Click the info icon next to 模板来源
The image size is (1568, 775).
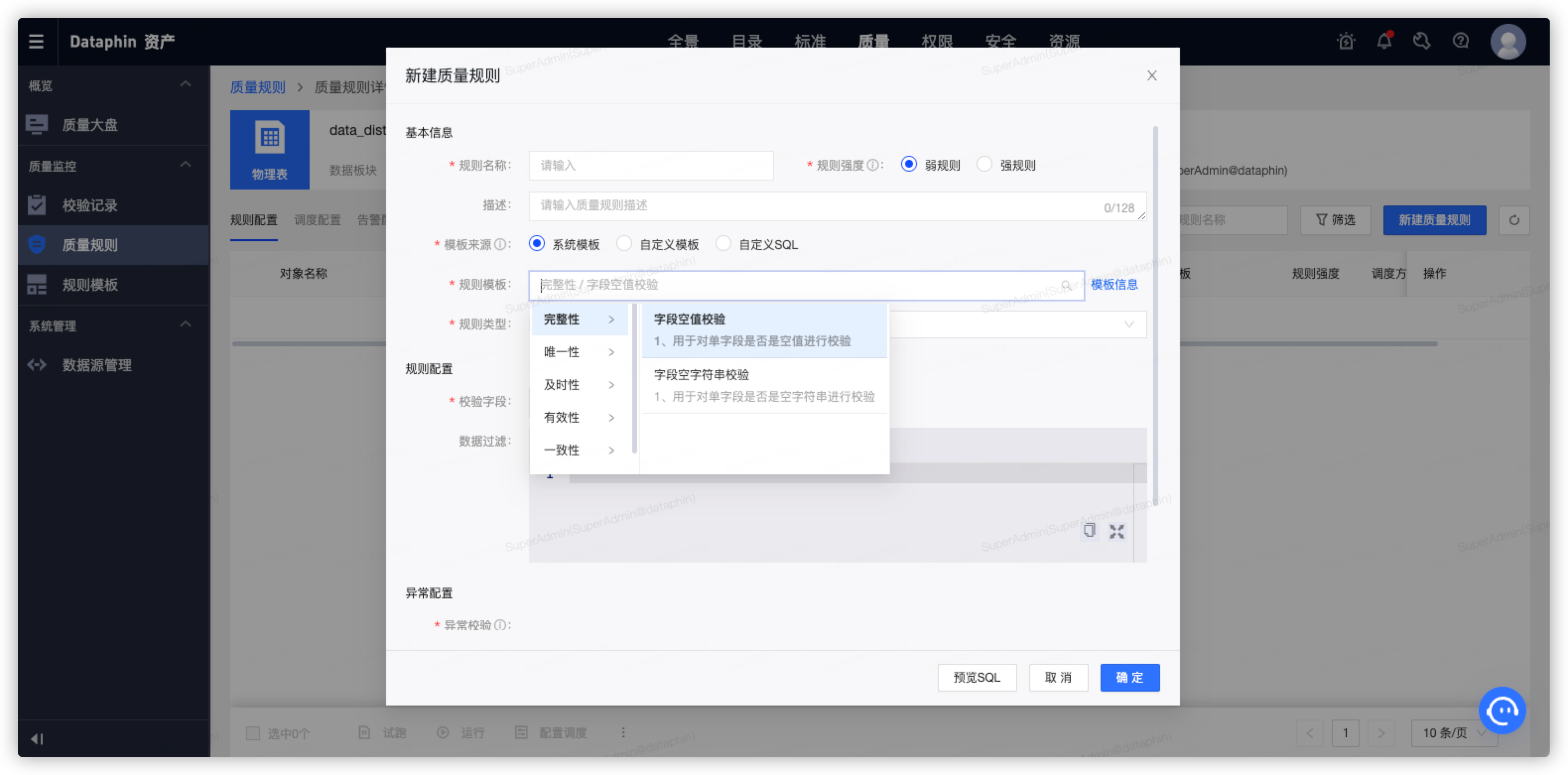pos(500,244)
